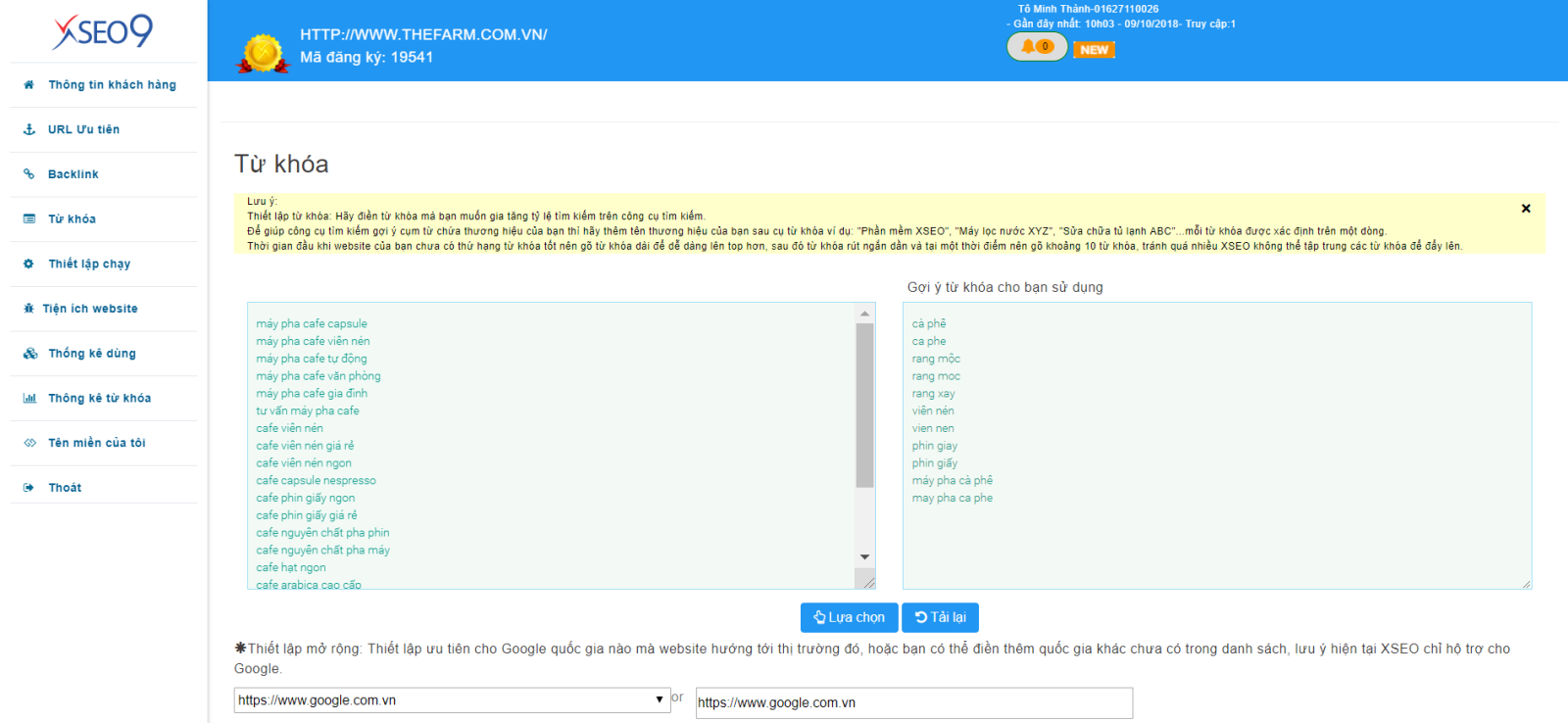
Task: Click keyword 'cafe nguyên chất pha phin'
Action: point(322,533)
